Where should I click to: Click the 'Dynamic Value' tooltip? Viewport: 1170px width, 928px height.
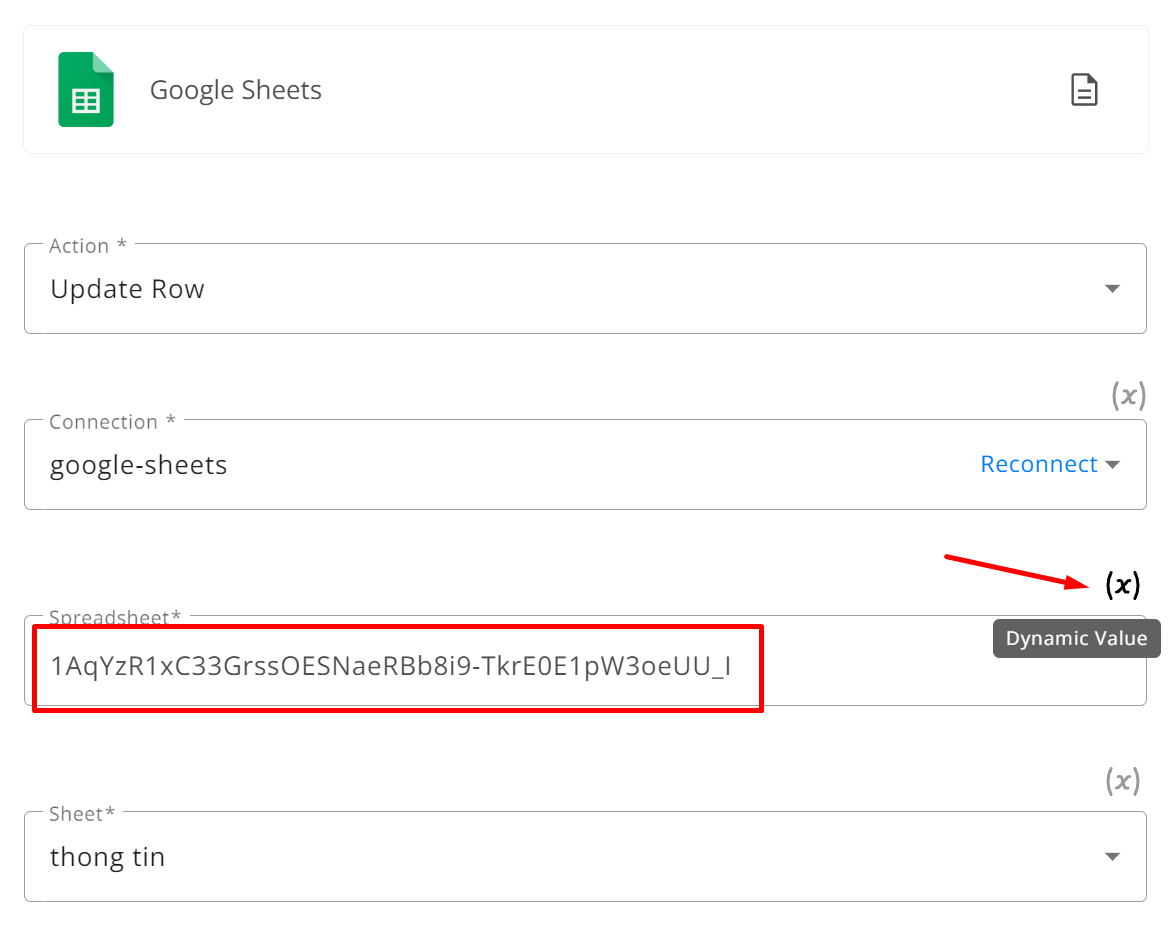tap(1076, 639)
